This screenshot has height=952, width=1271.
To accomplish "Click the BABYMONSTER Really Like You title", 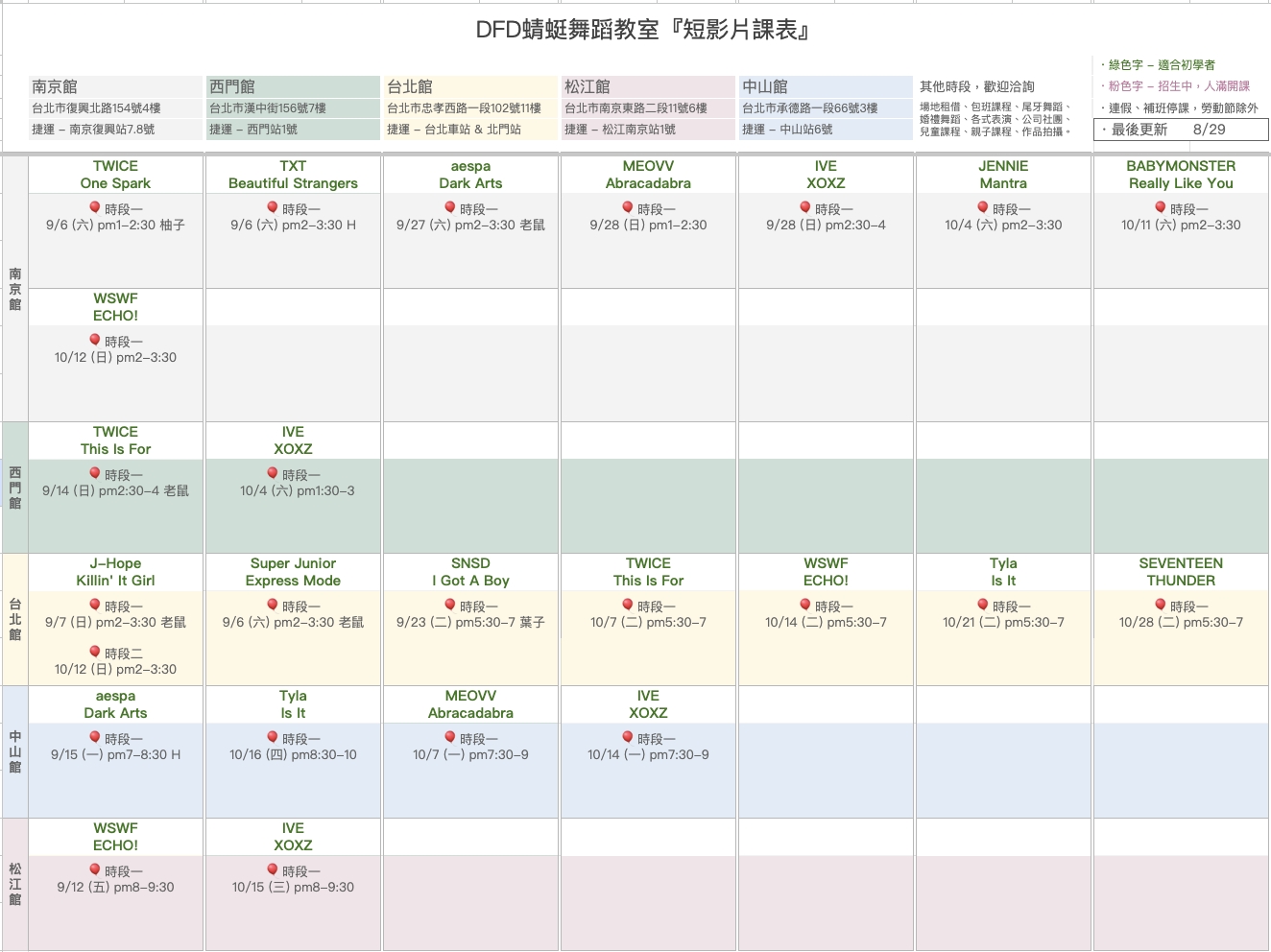I will (1181, 175).
